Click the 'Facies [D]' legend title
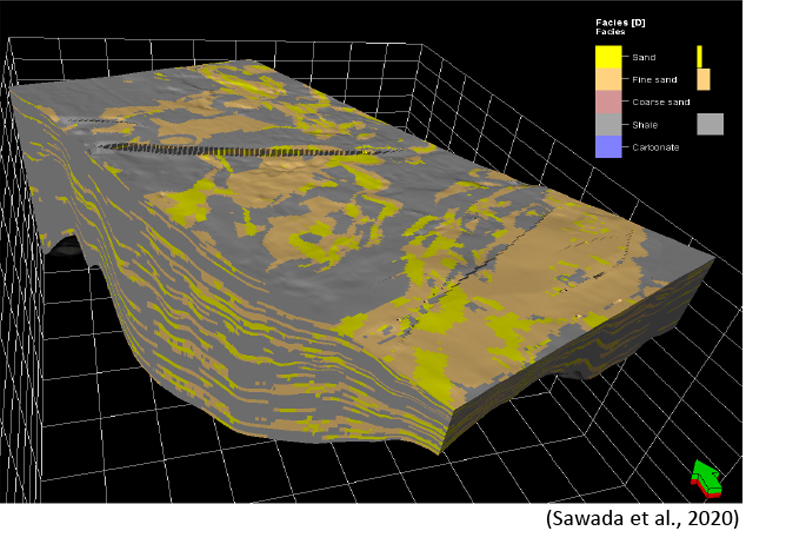 pyautogui.click(x=620, y=22)
